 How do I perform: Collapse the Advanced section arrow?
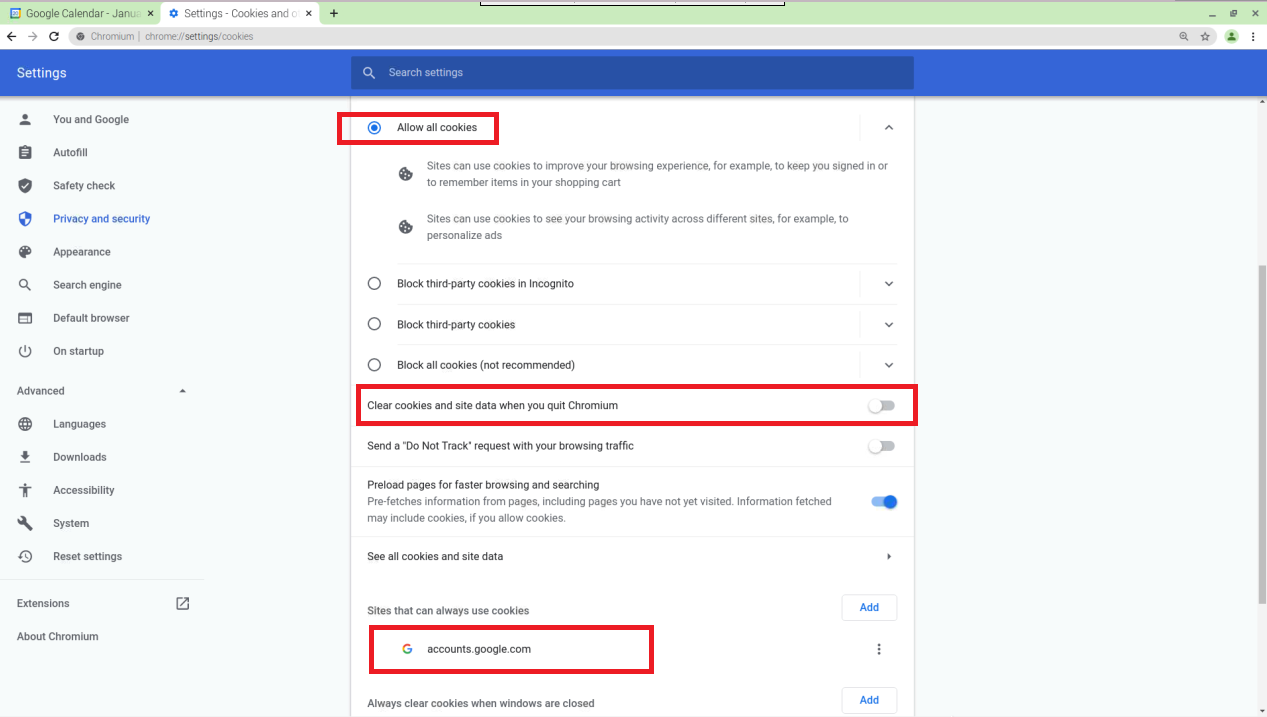(182, 391)
